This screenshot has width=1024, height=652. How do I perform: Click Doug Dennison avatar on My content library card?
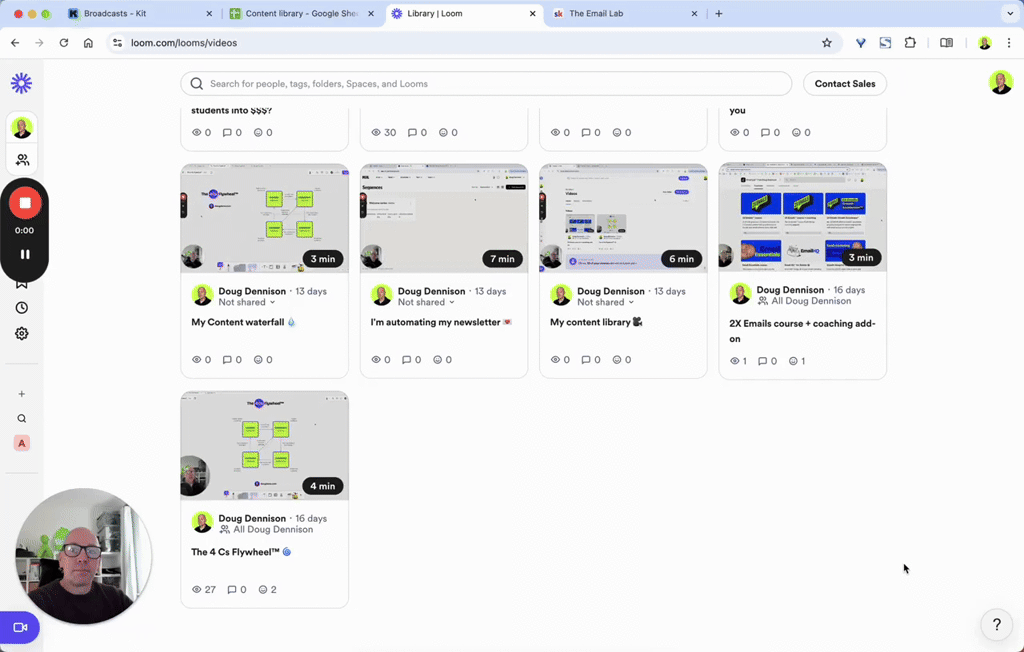pos(561,295)
